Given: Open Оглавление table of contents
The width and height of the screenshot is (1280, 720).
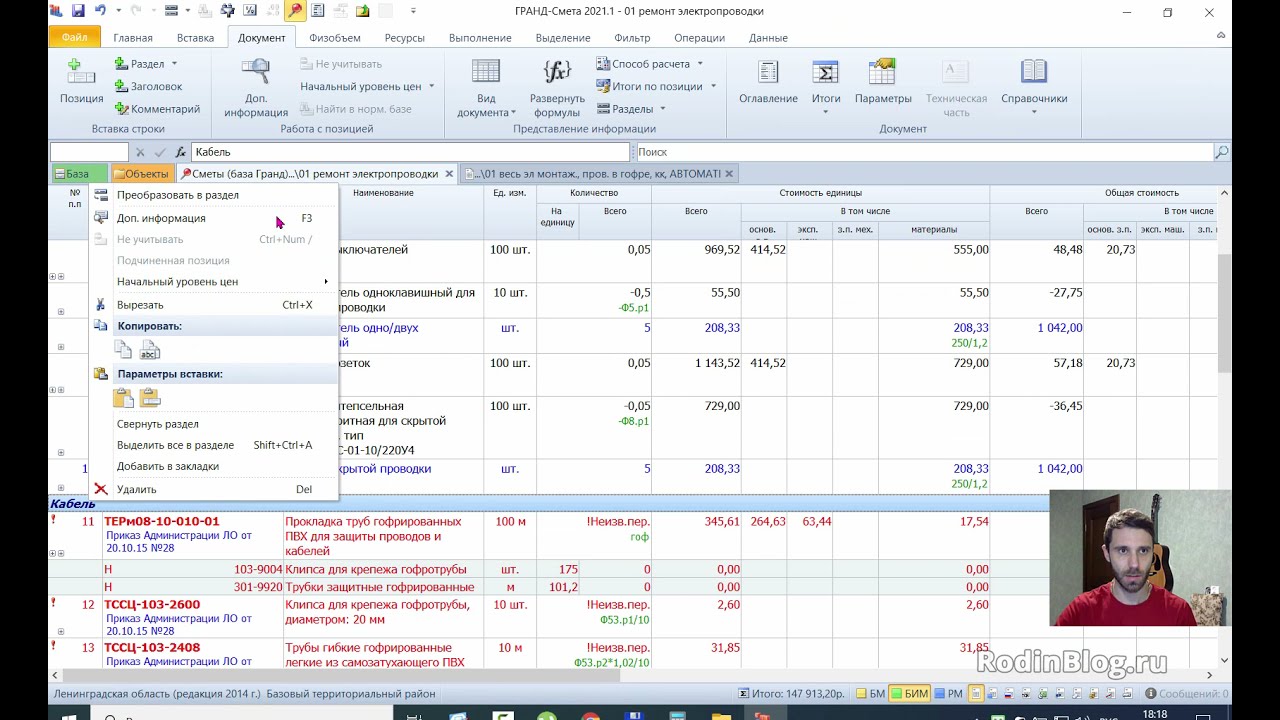Looking at the screenshot, I should tap(768, 81).
